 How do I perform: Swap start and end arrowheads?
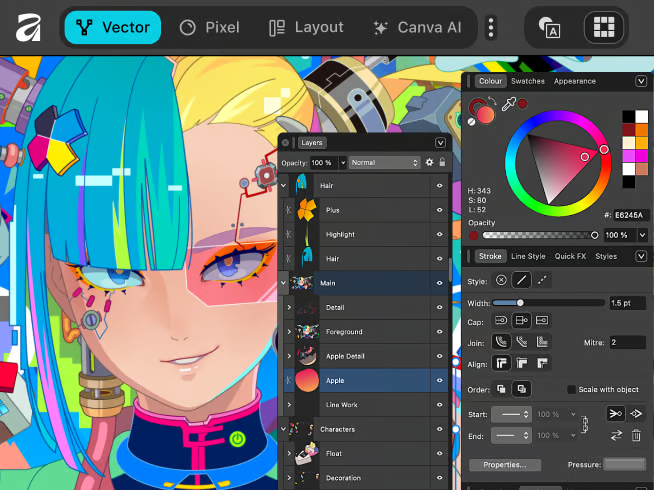[x=616, y=435]
